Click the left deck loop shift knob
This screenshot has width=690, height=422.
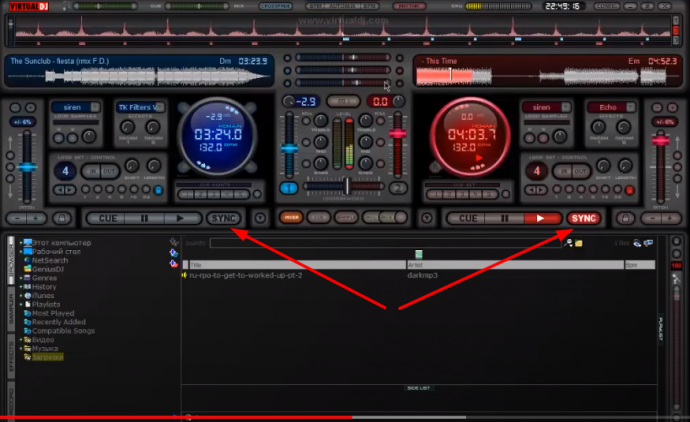(132, 165)
